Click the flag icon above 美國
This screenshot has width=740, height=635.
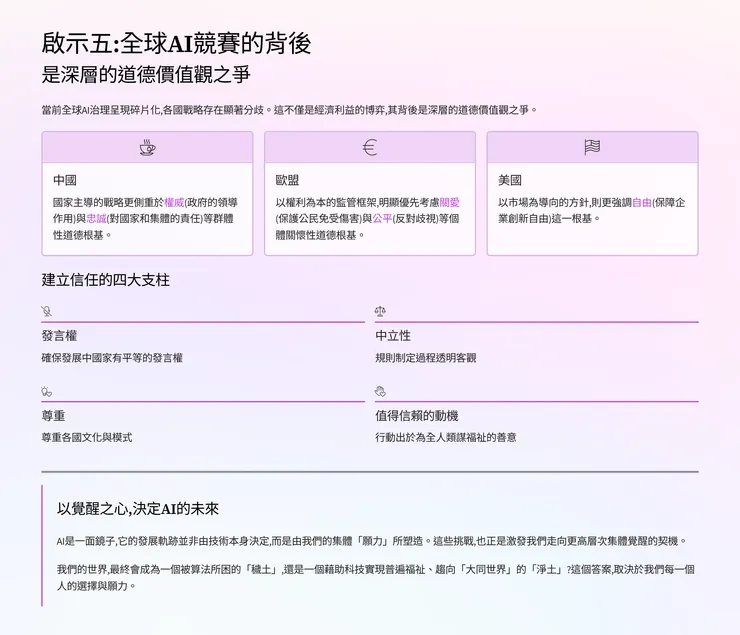592,147
